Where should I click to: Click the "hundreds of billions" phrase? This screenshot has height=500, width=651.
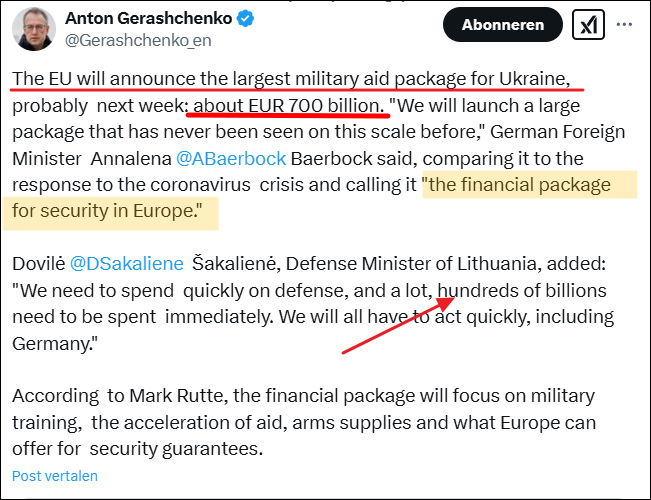click(x=527, y=289)
